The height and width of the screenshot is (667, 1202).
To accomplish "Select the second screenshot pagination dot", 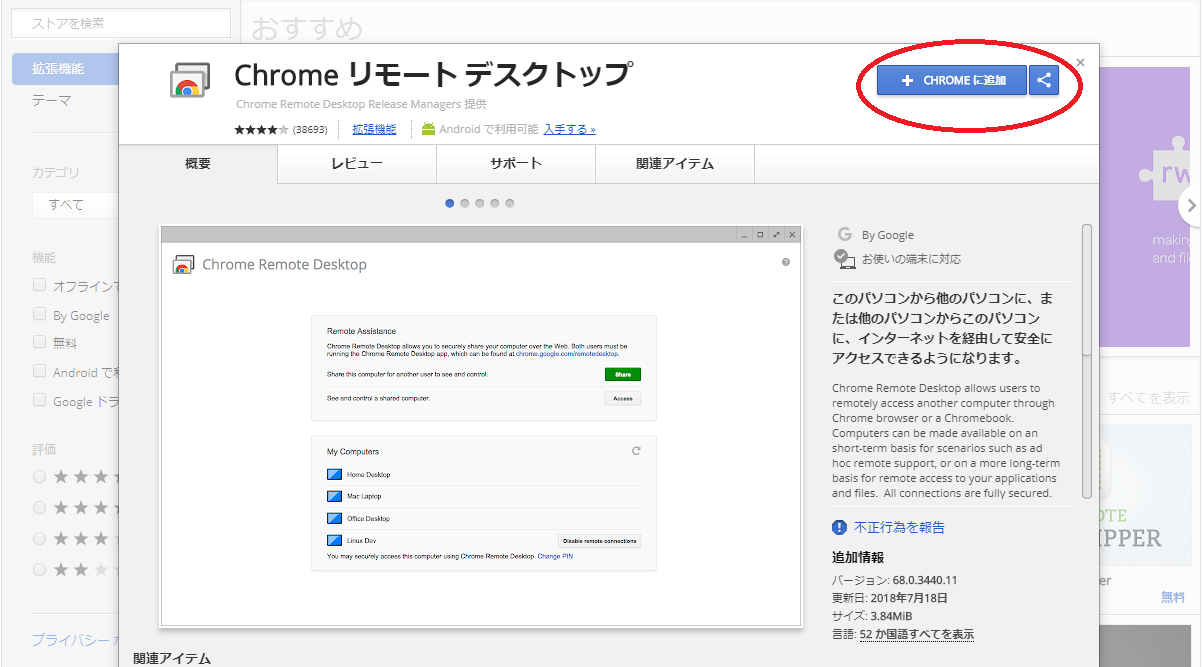I will pyautogui.click(x=465, y=203).
